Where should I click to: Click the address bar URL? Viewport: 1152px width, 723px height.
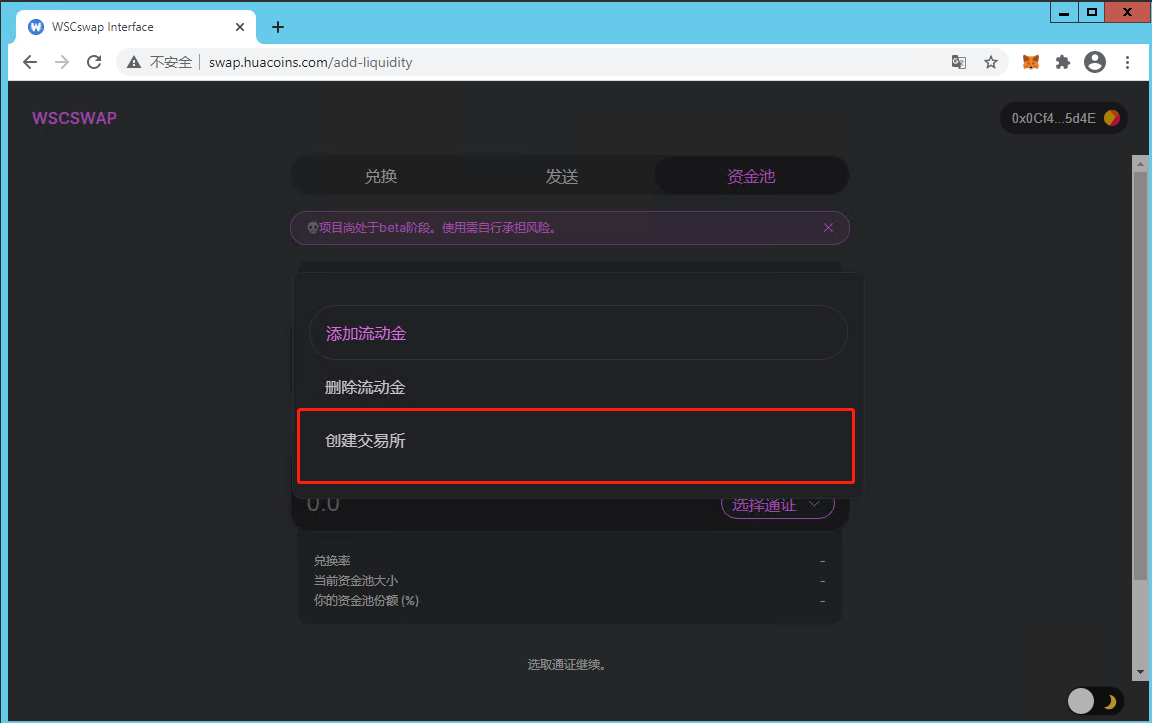[x=311, y=62]
